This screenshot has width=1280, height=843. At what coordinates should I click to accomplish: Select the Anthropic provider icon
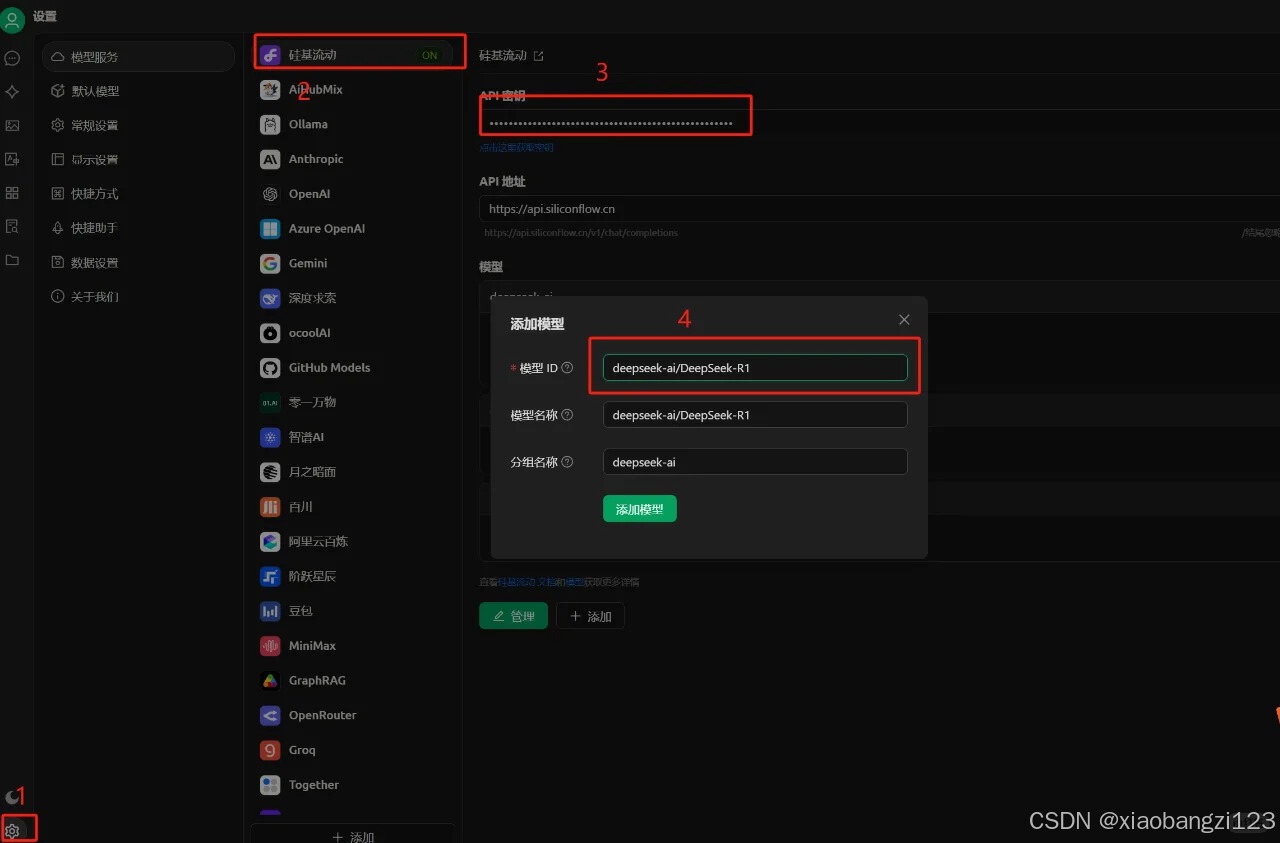pyautogui.click(x=270, y=159)
